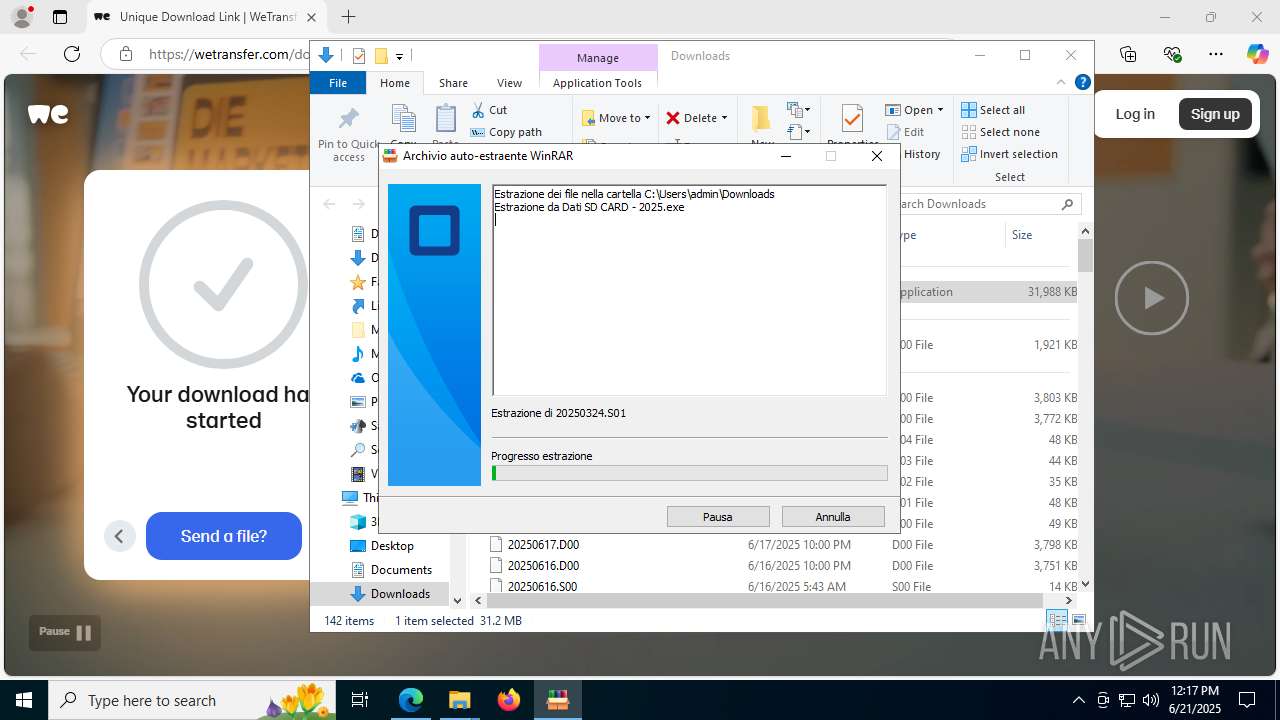This screenshot has width=1280, height=720.
Task: Open Task View on taskbar
Action: 361,700
